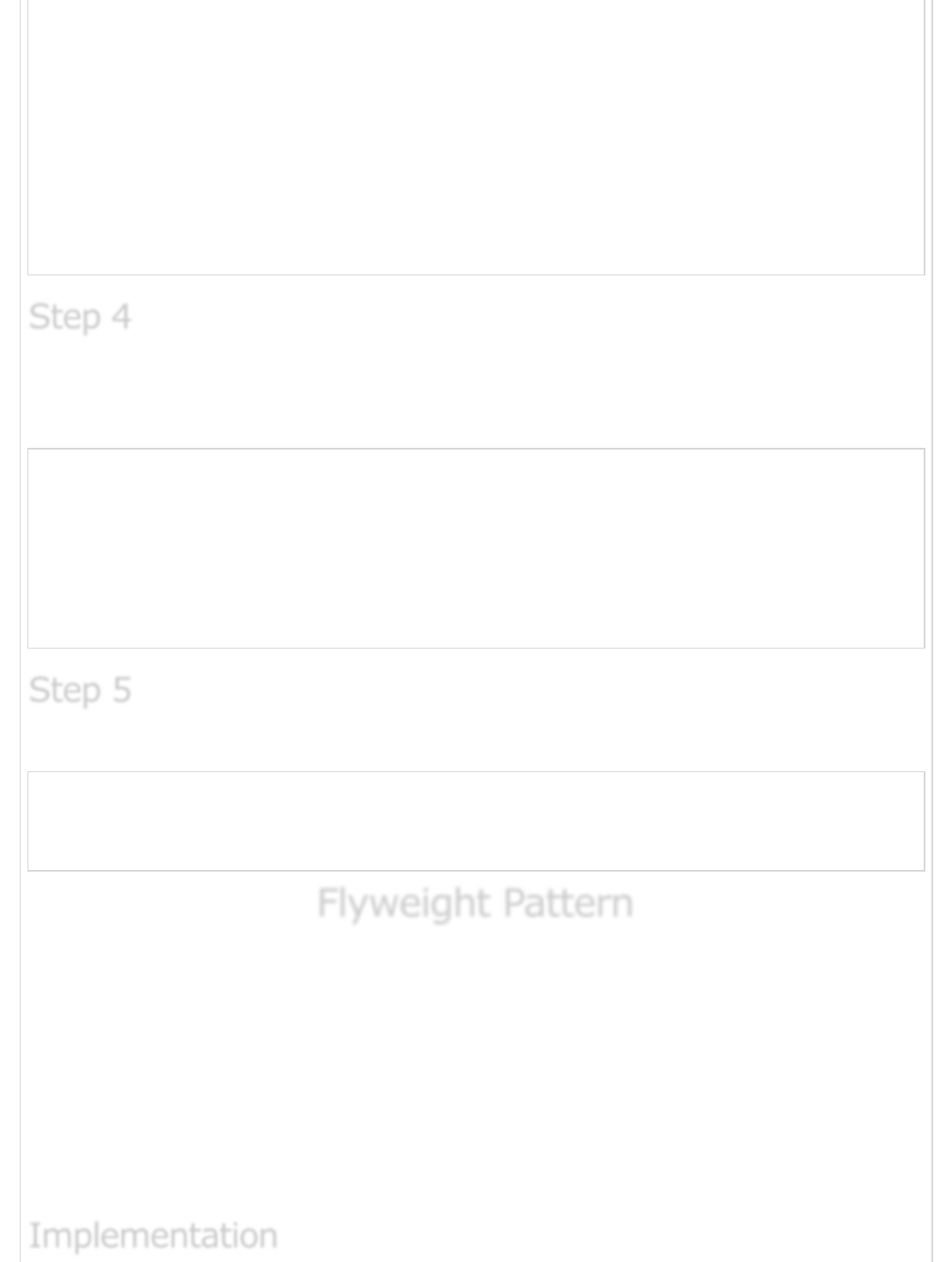Click inside the code box below Step 4
The image size is (952, 1262).
(476, 548)
